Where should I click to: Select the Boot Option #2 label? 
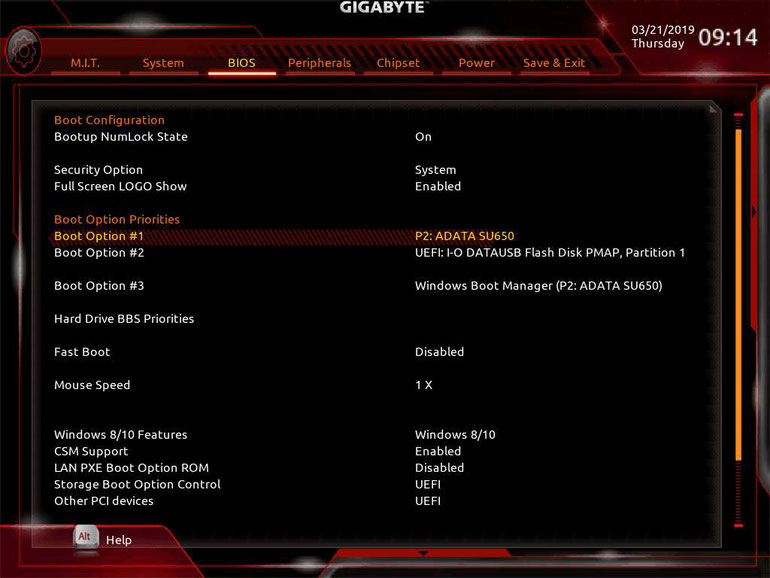coord(99,252)
